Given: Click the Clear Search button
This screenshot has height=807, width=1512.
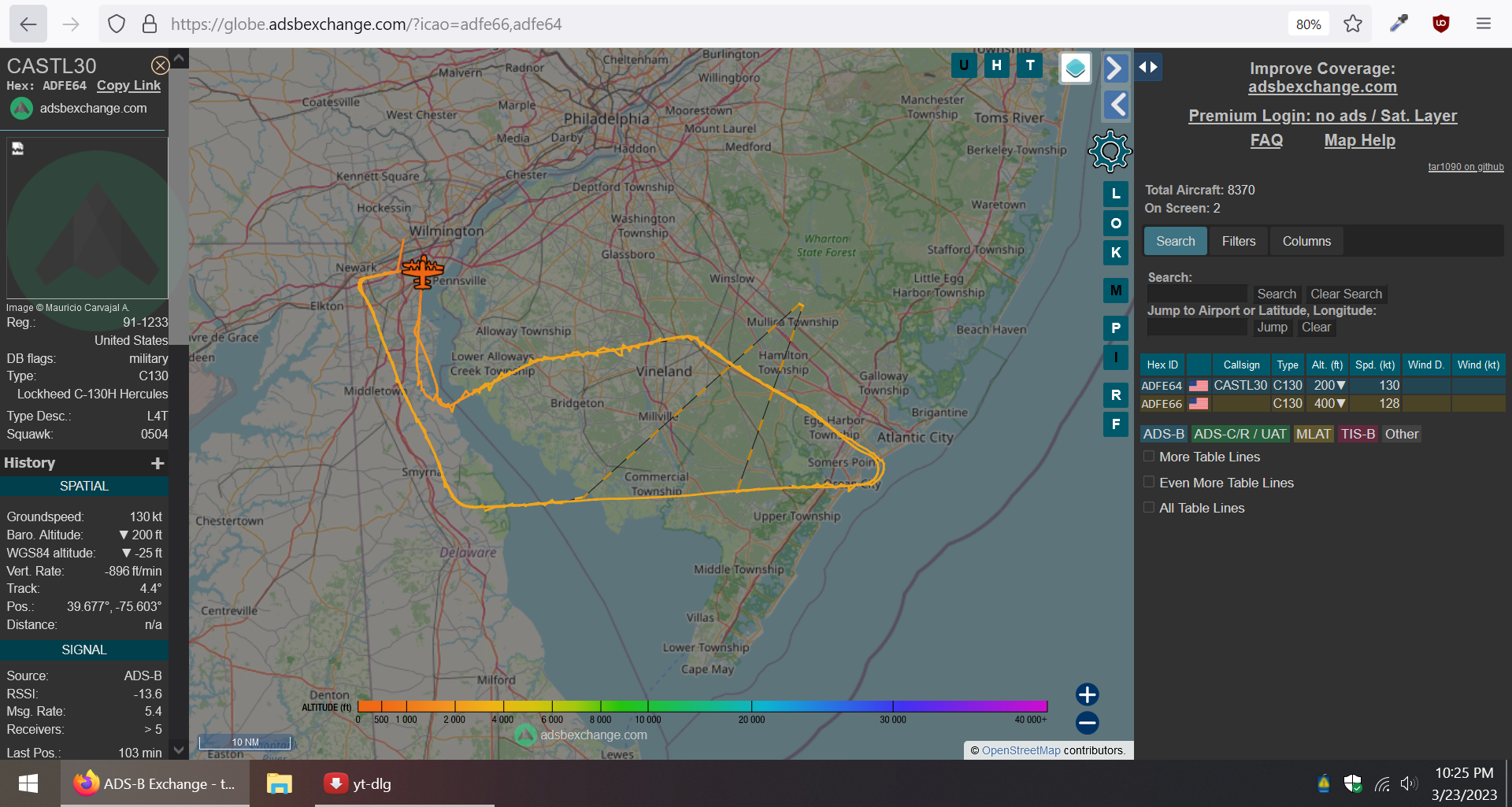Looking at the screenshot, I should click(1346, 294).
